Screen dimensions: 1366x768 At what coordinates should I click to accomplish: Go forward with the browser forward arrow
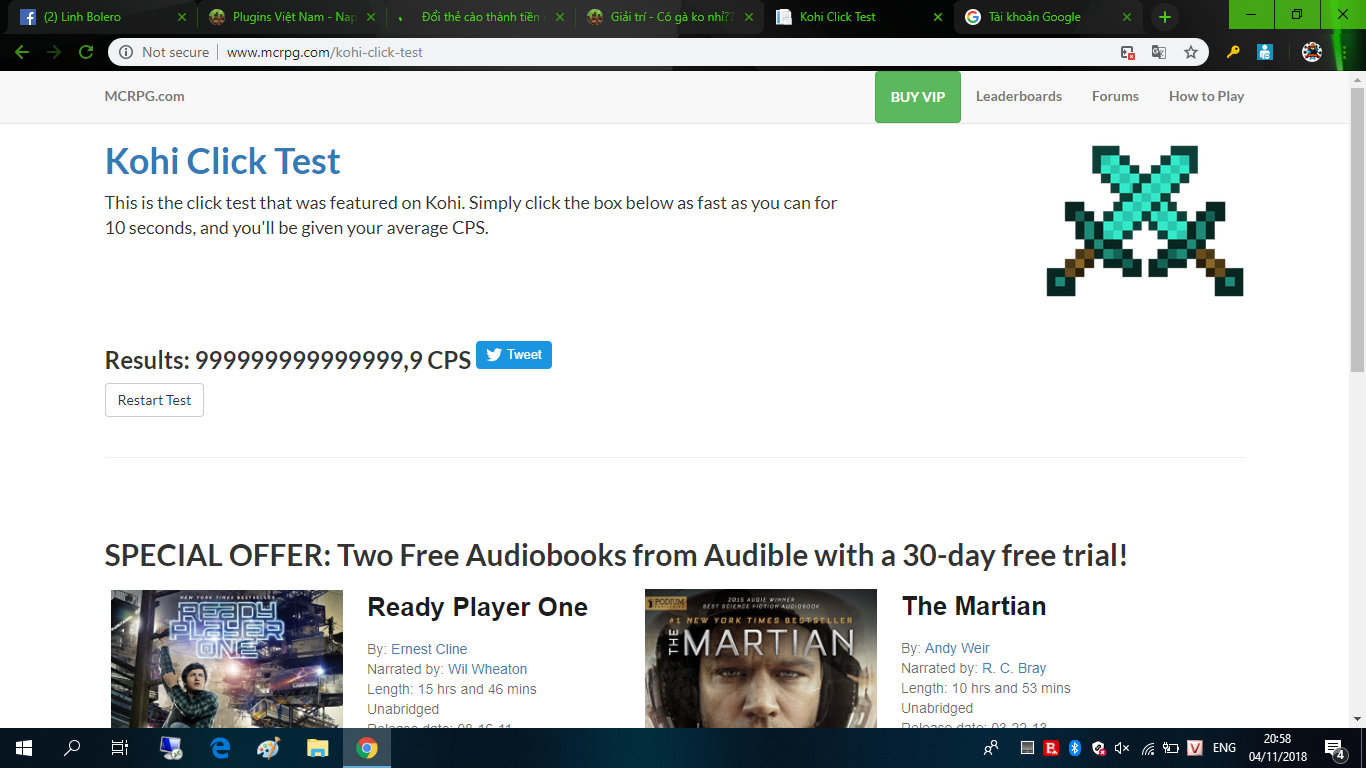(54, 52)
